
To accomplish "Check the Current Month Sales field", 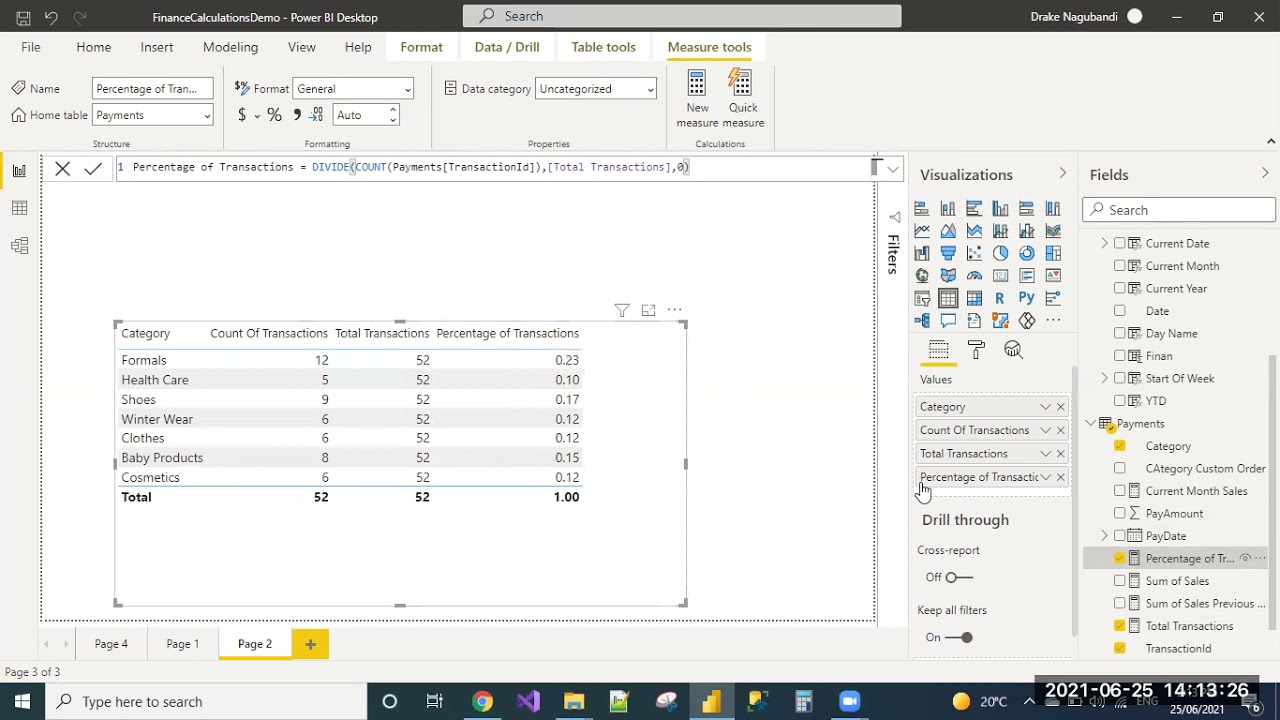I will 1120,491.
